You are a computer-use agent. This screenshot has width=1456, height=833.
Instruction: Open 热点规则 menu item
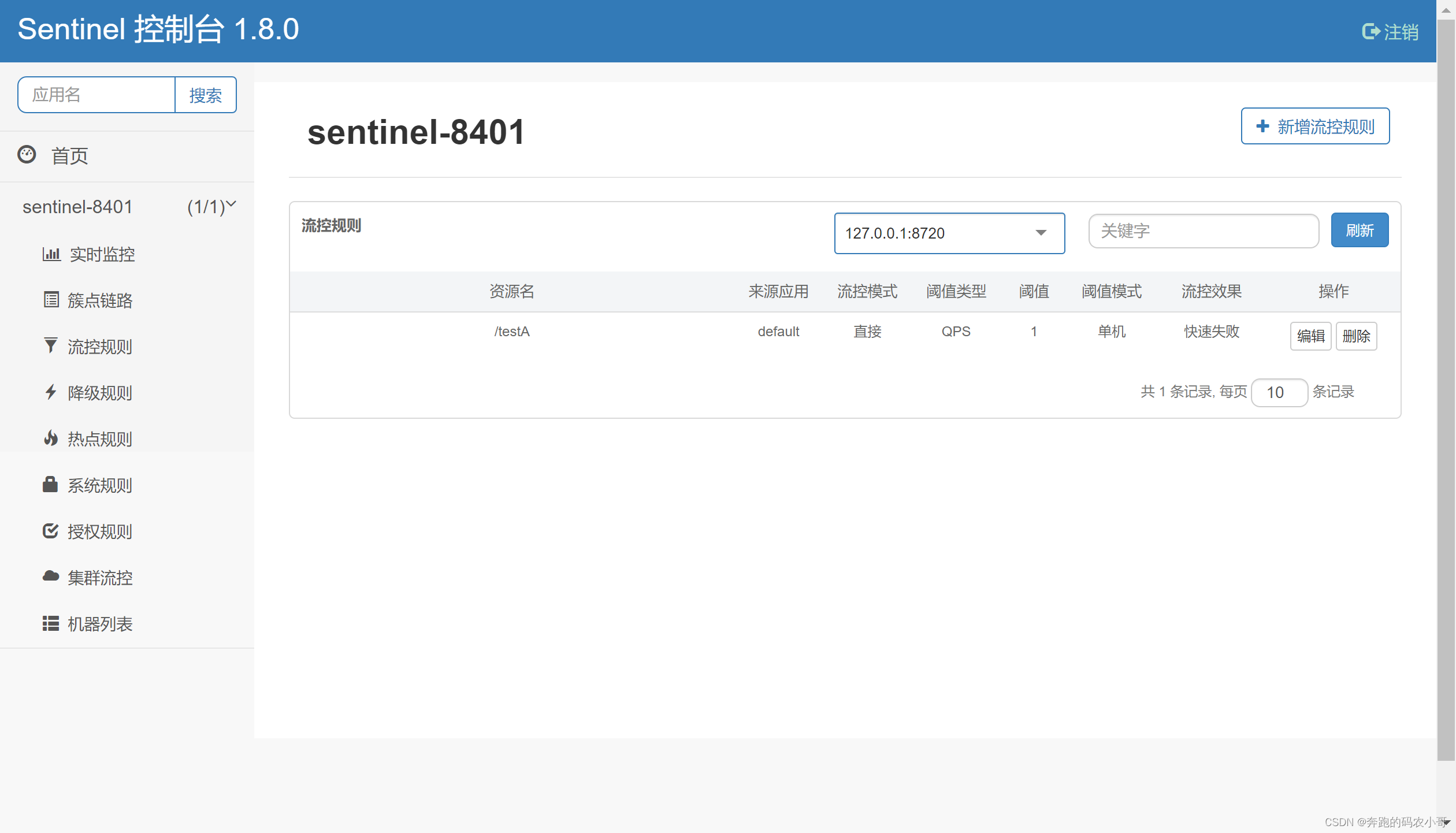[x=100, y=439]
